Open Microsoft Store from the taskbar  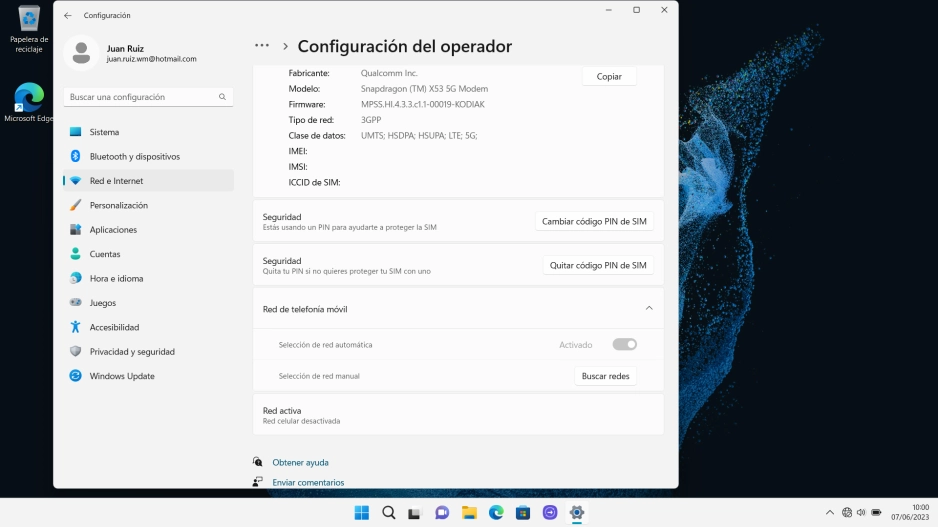(523, 513)
